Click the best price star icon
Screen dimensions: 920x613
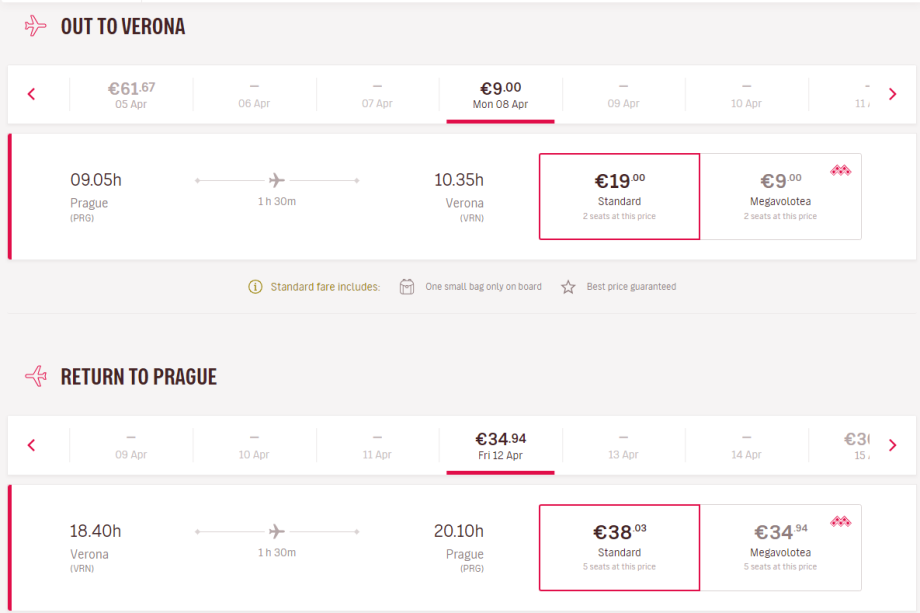click(x=568, y=287)
